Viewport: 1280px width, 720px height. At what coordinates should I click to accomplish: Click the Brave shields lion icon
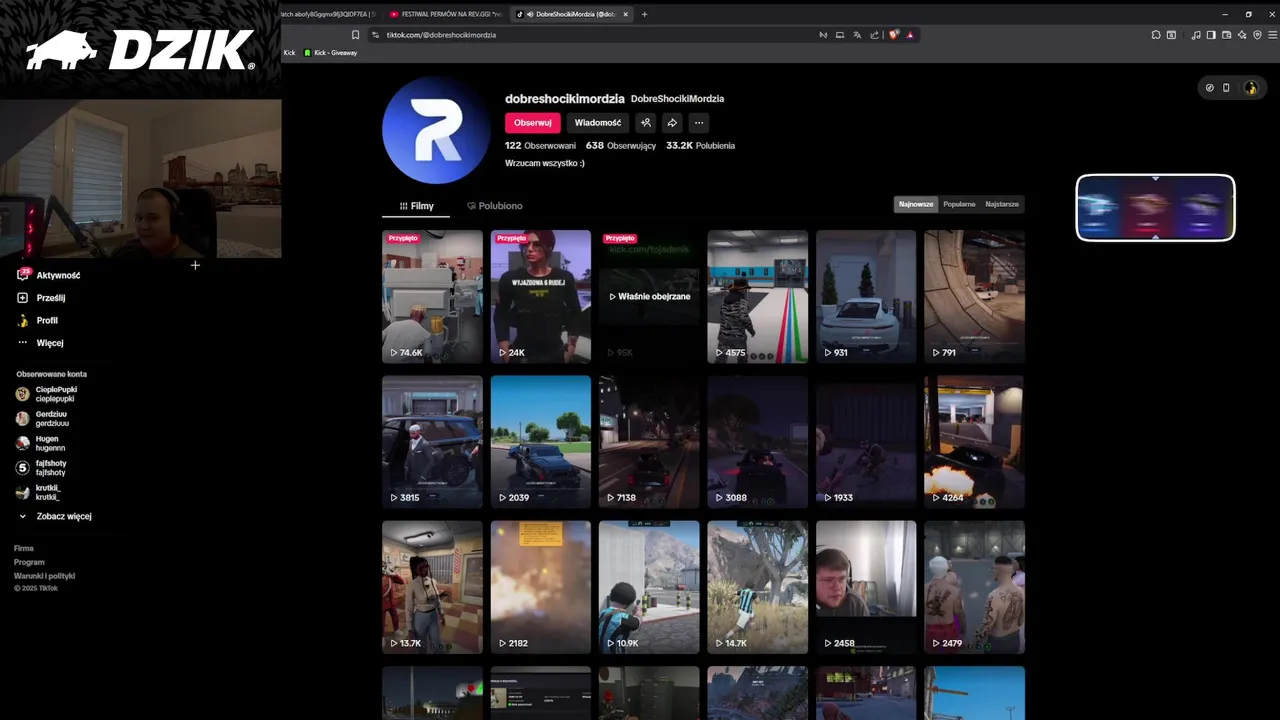[893, 35]
